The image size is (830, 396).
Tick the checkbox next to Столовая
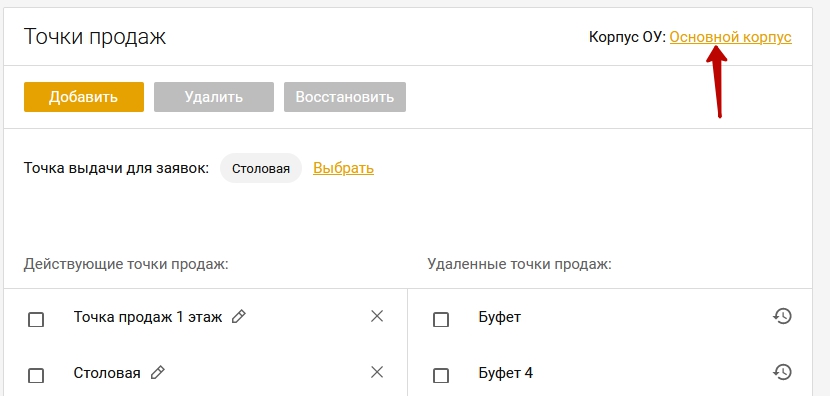36,375
